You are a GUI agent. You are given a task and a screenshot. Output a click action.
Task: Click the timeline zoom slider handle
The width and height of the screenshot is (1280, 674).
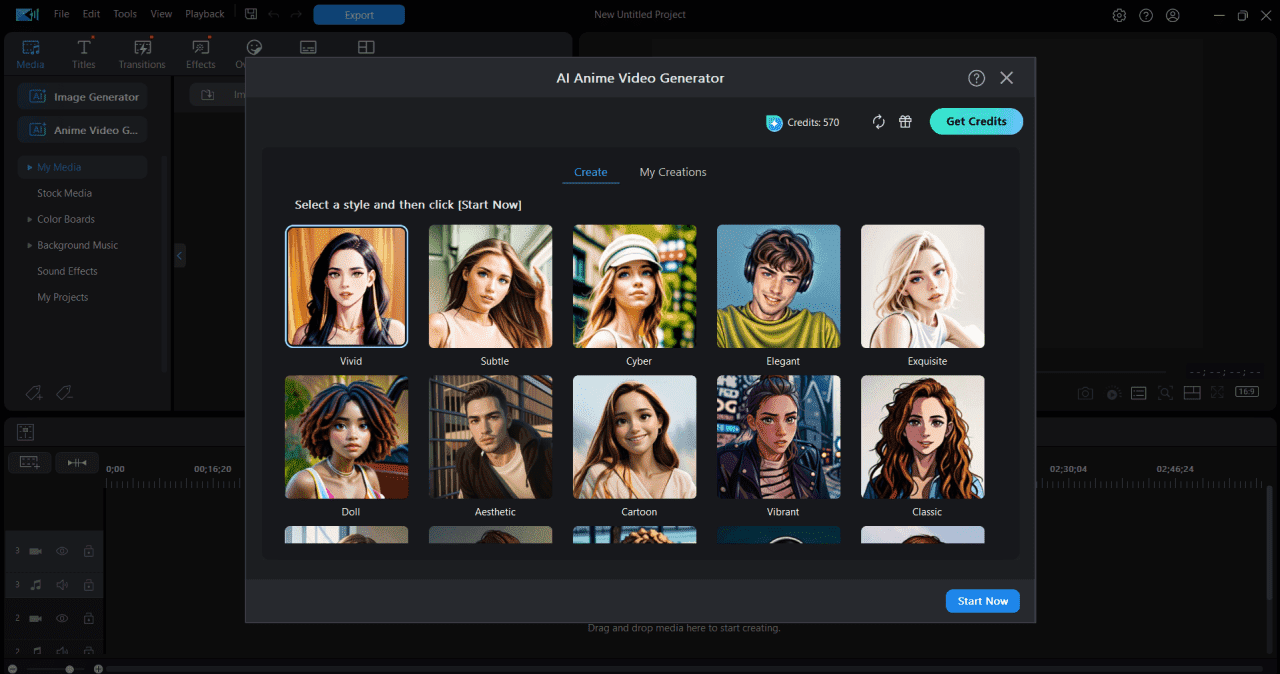pyautogui.click(x=69, y=668)
